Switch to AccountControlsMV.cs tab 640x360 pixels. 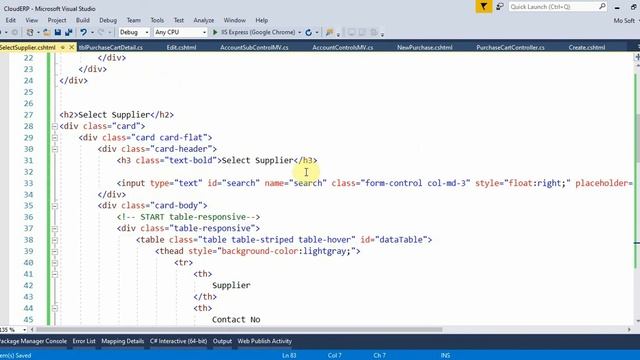pyautogui.click(x=342, y=47)
